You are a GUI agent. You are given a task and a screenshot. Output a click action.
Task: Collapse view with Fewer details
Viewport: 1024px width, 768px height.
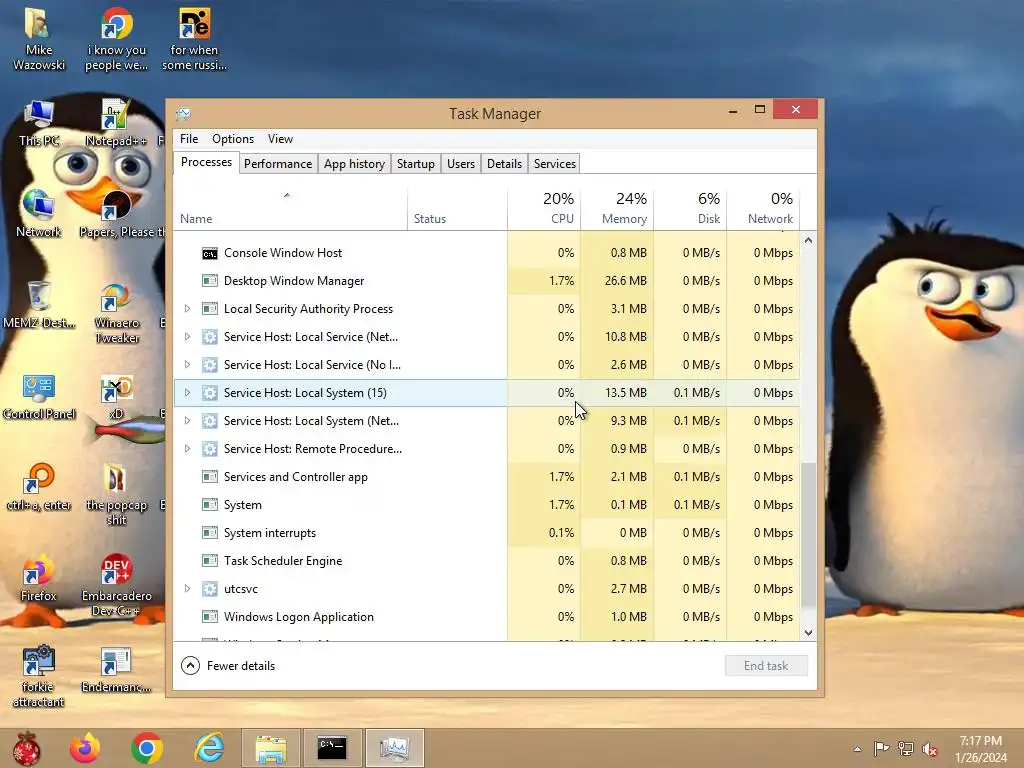coord(228,665)
